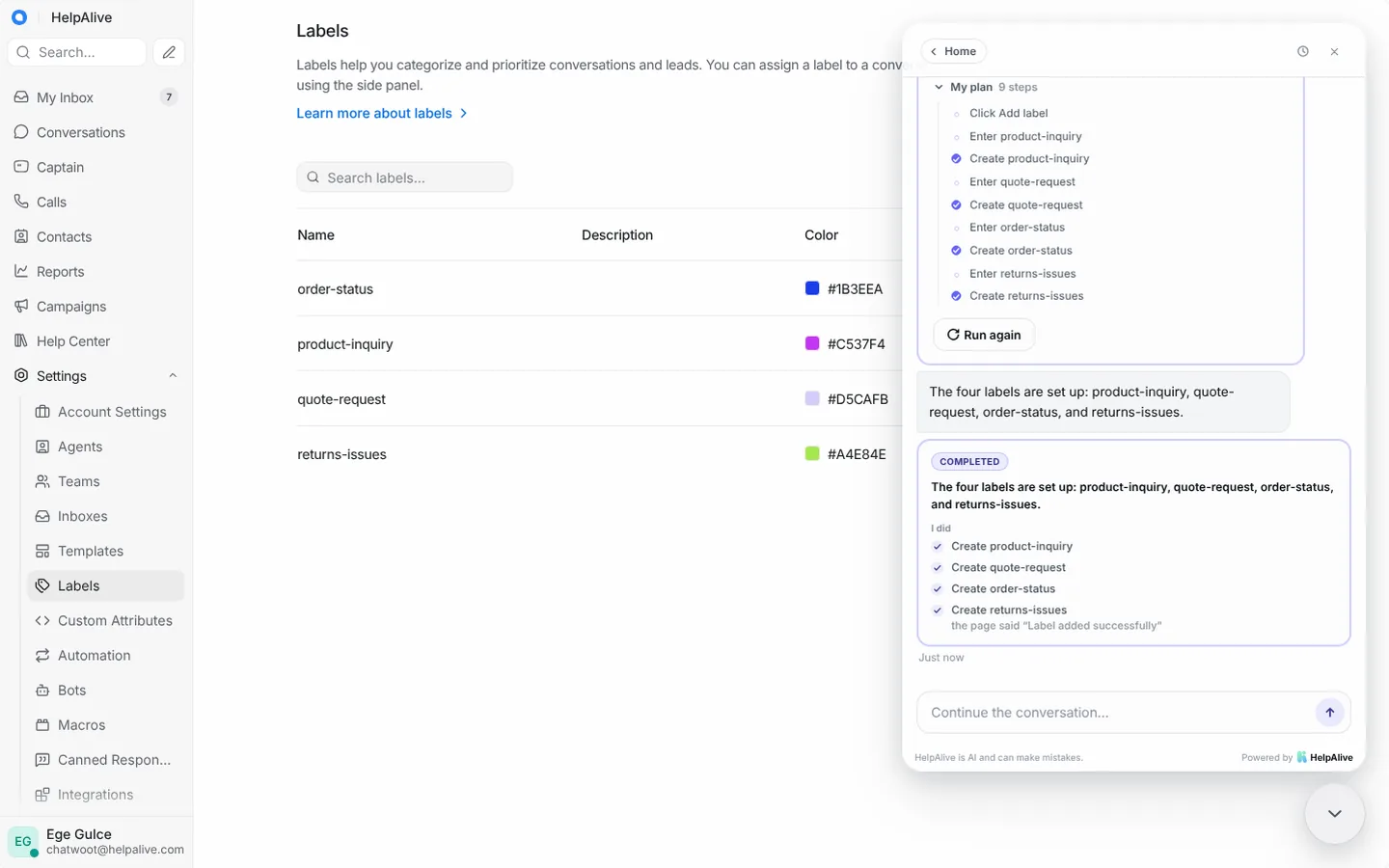Click the Run again button
Image resolution: width=1389 pixels, height=868 pixels.
point(984,335)
